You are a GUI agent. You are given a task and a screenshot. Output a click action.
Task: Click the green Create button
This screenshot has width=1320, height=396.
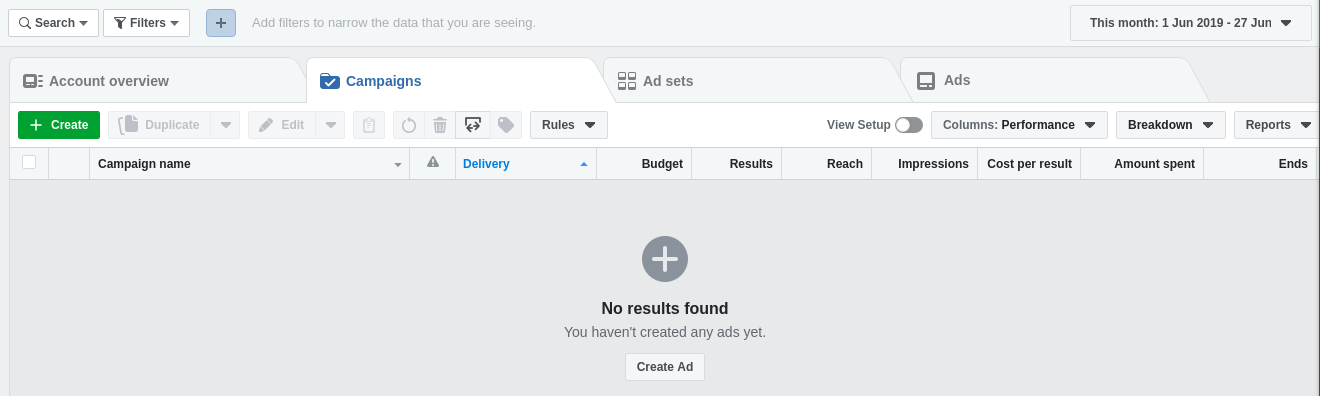(59, 125)
